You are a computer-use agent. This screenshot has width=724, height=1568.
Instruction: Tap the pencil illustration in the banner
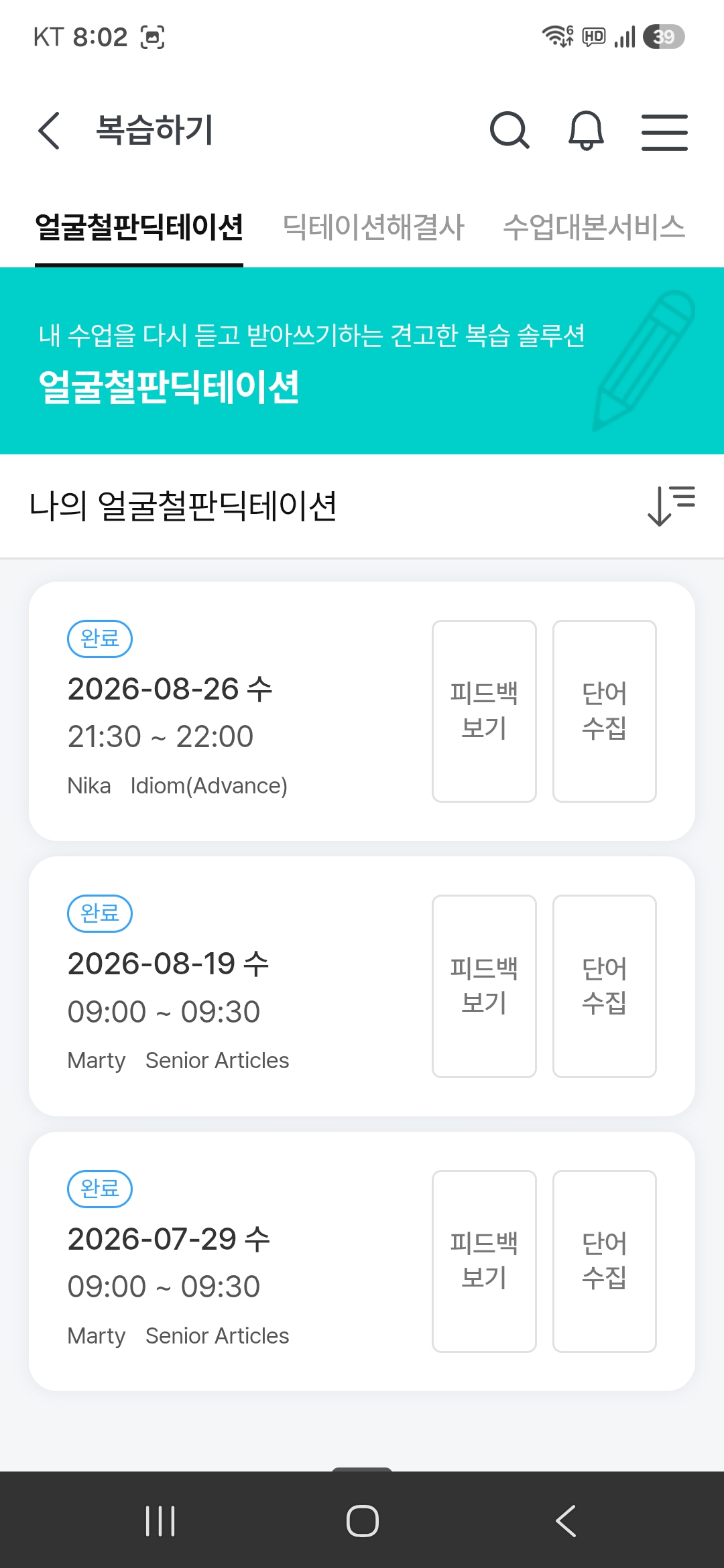[x=644, y=361]
